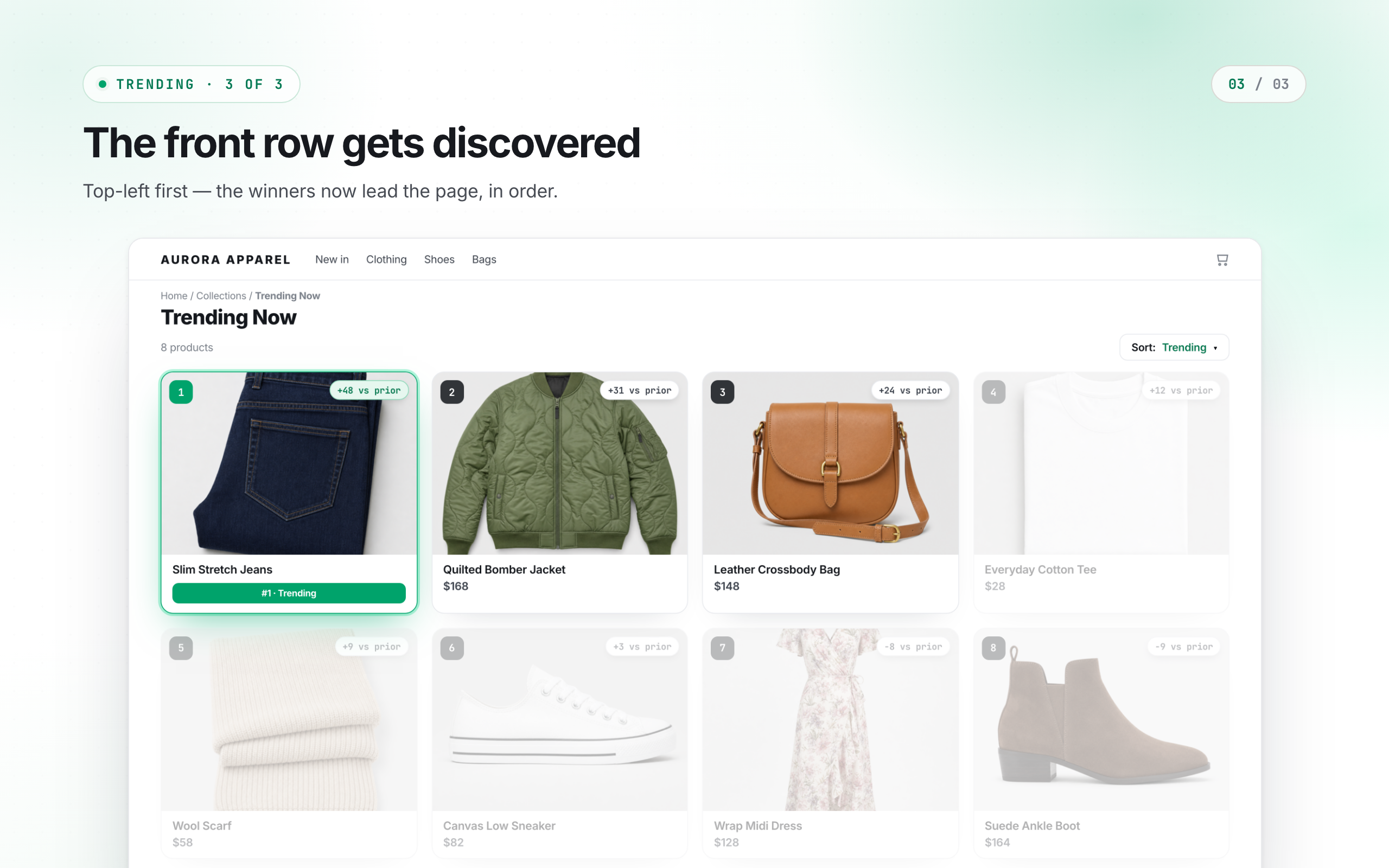Open the Suede Ankle Boot image
Viewport: 1389px width, 868px height.
1101,719
